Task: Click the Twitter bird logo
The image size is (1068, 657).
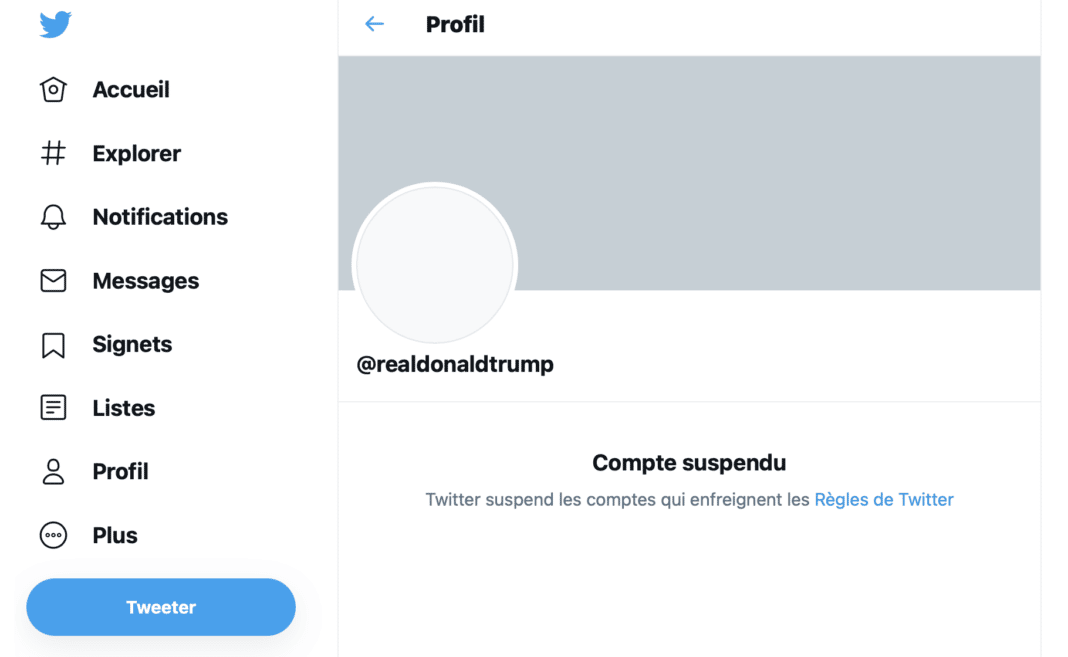Action: coord(55,25)
